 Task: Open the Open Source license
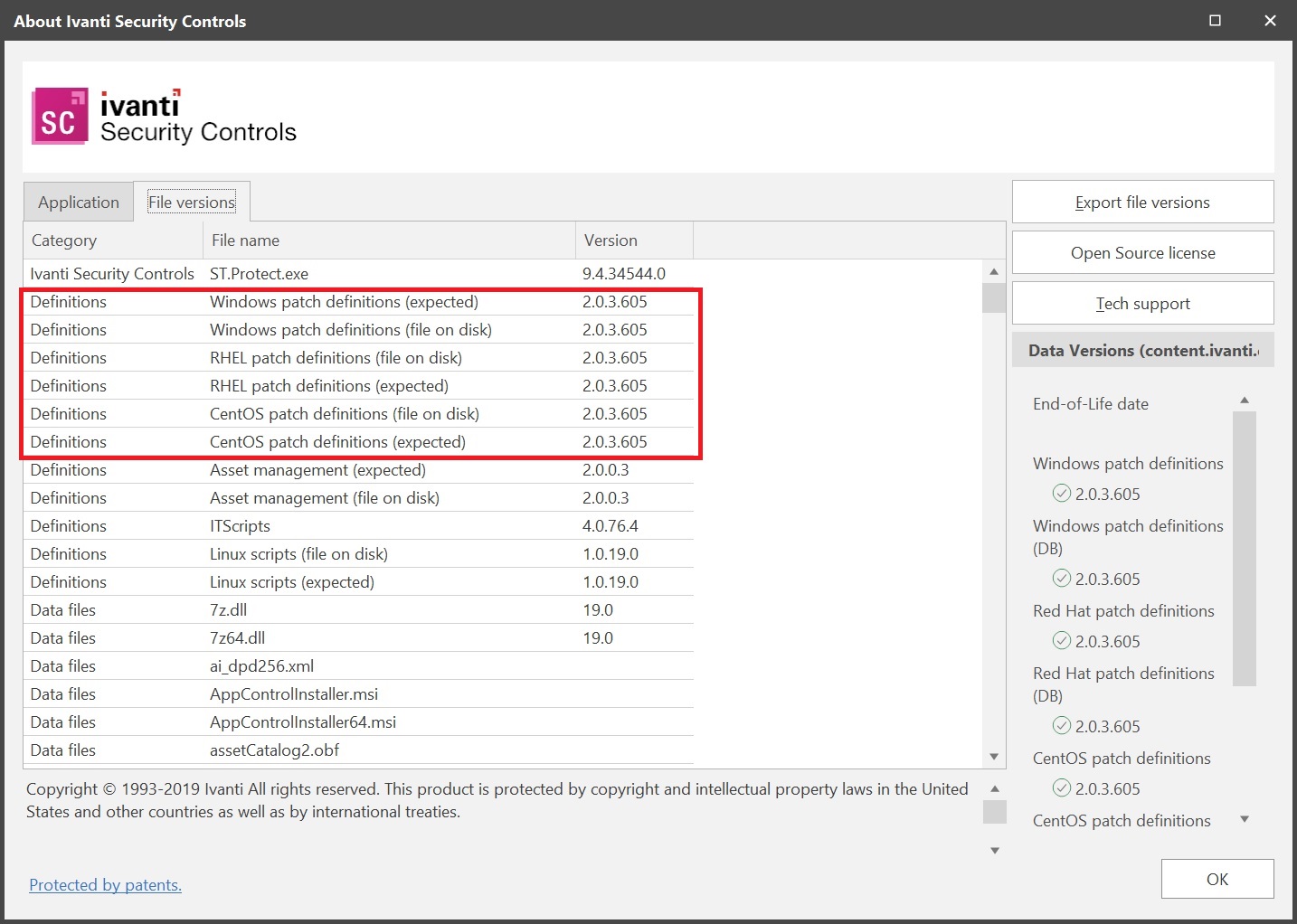1142,252
